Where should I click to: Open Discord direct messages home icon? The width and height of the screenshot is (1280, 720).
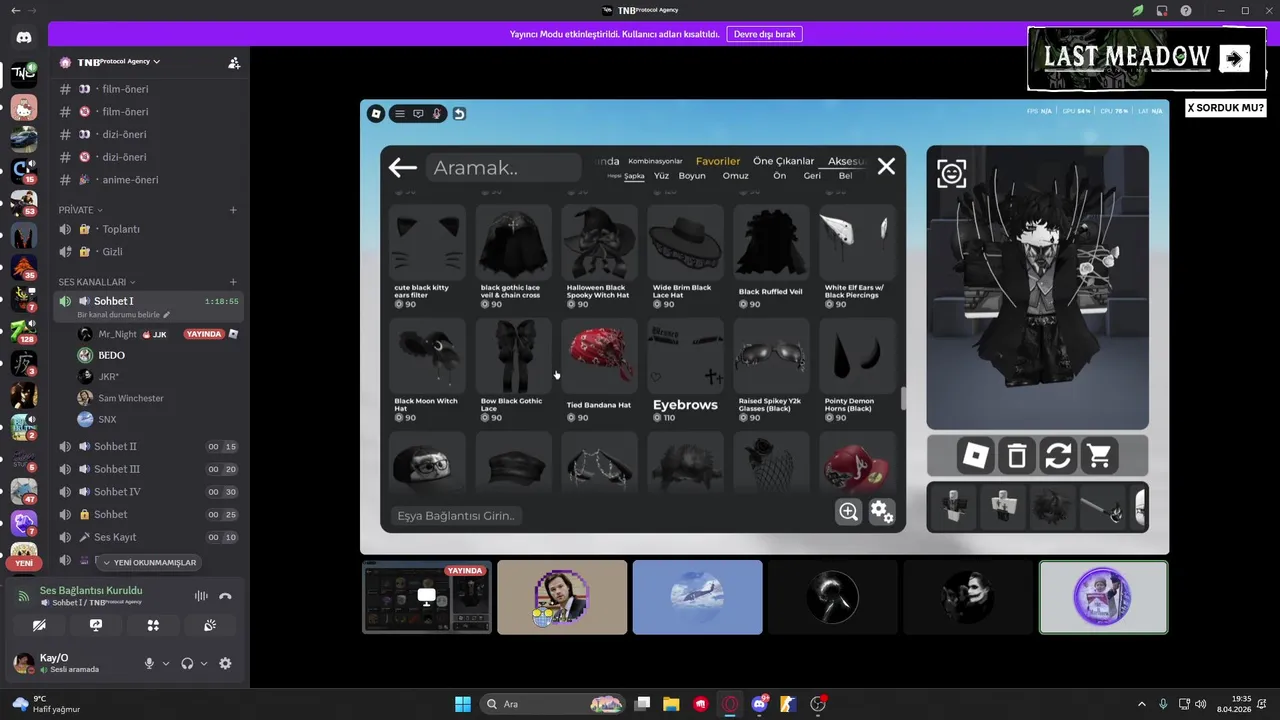click(24, 37)
